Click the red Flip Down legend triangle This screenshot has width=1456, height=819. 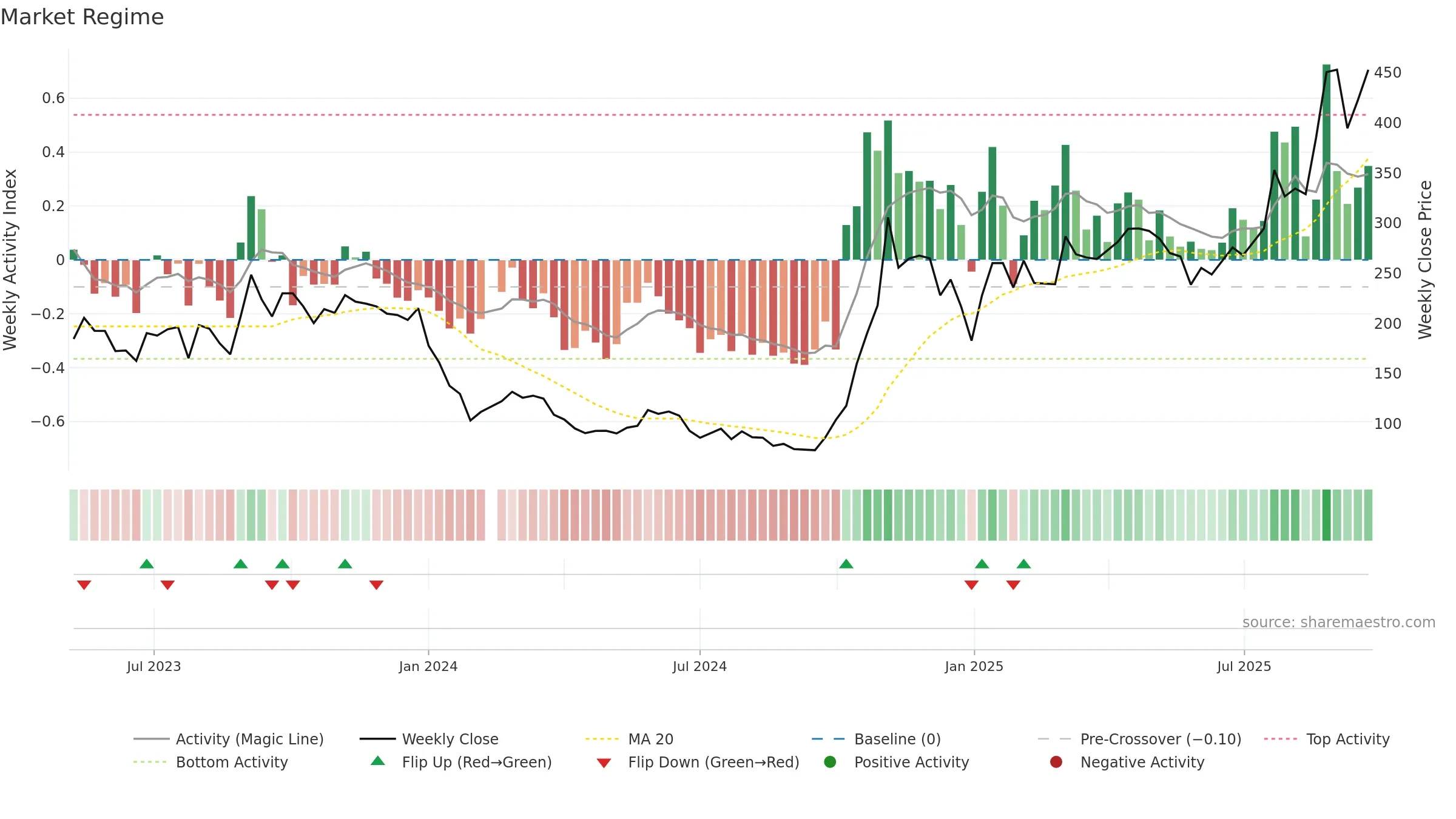coord(604,763)
